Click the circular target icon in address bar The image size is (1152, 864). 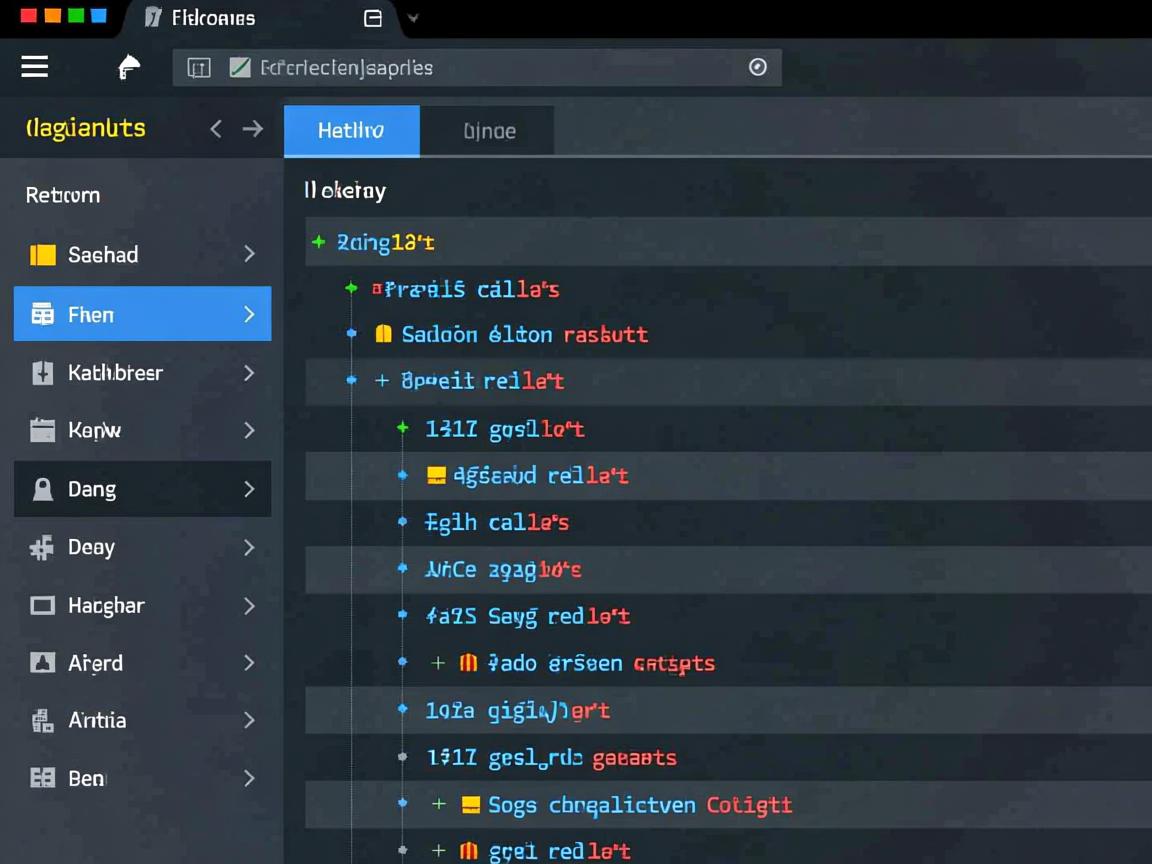(758, 67)
